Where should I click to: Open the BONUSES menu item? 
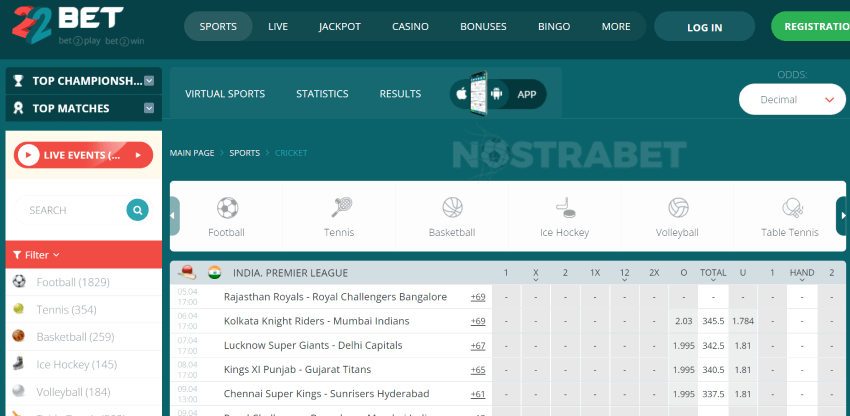(483, 27)
